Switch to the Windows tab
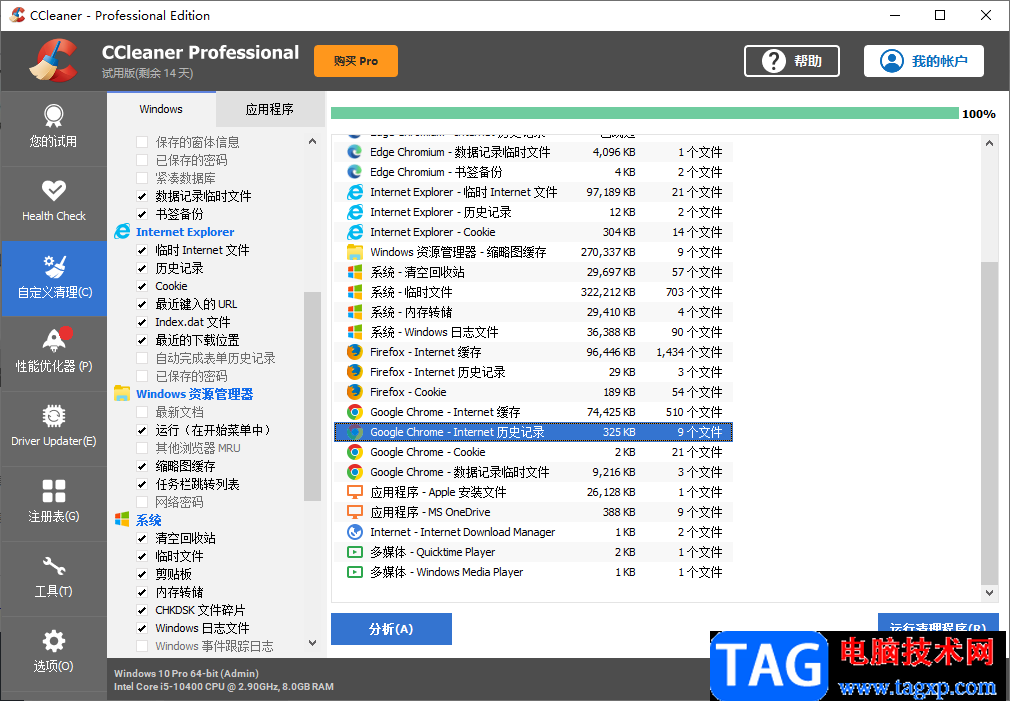Image resolution: width=1010 pixels, height=701 pixels. tap(161, 109)
